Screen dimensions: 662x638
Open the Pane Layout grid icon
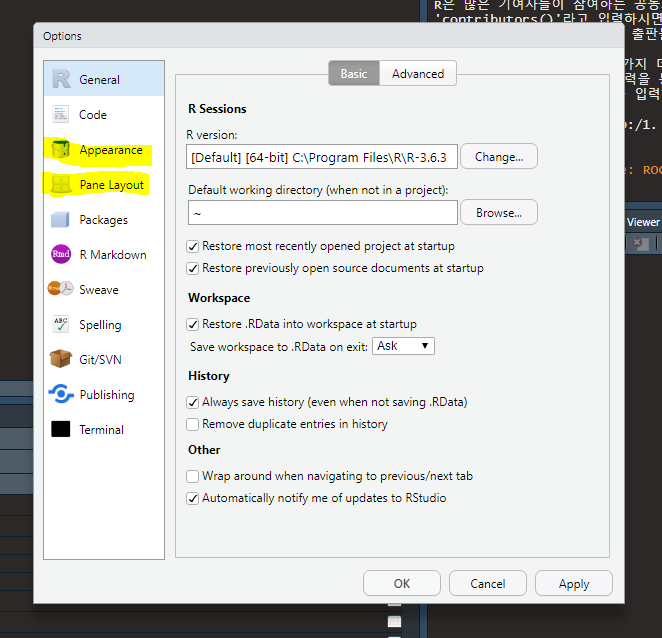tap(61, 185)
